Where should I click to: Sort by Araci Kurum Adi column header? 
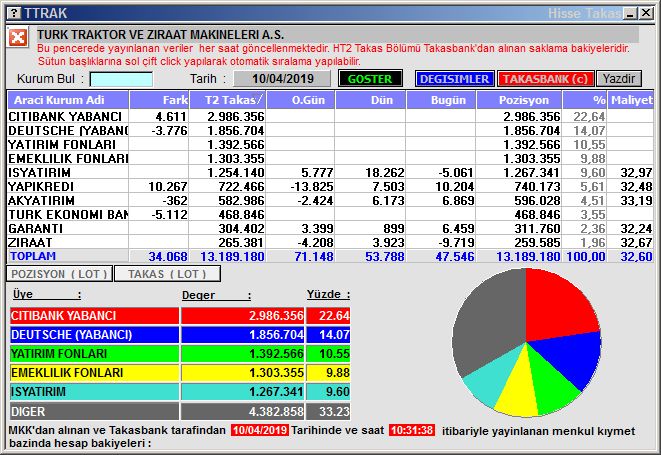[68, 100]
